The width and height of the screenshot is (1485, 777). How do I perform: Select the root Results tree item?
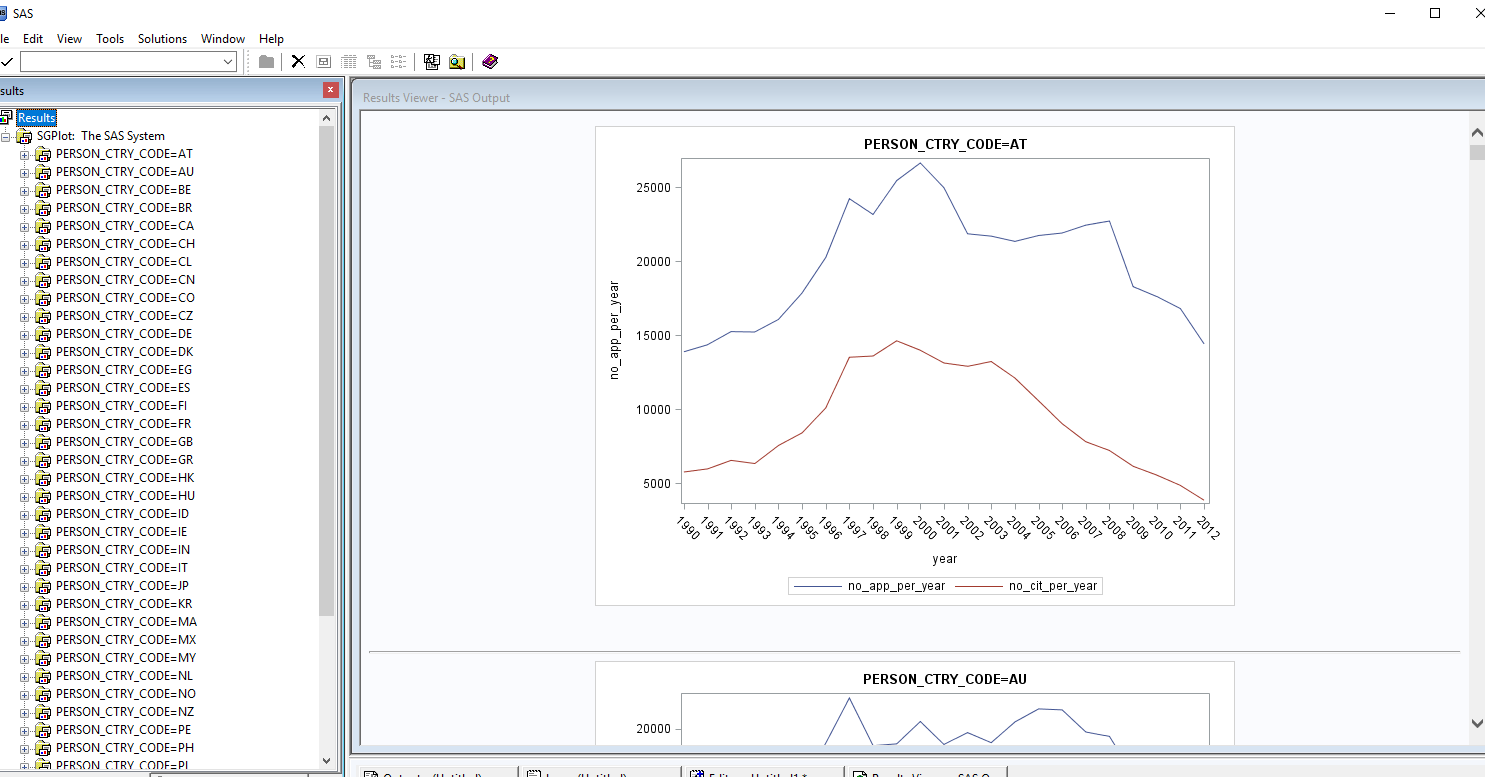pyautogui.click(x=36, y=118)
